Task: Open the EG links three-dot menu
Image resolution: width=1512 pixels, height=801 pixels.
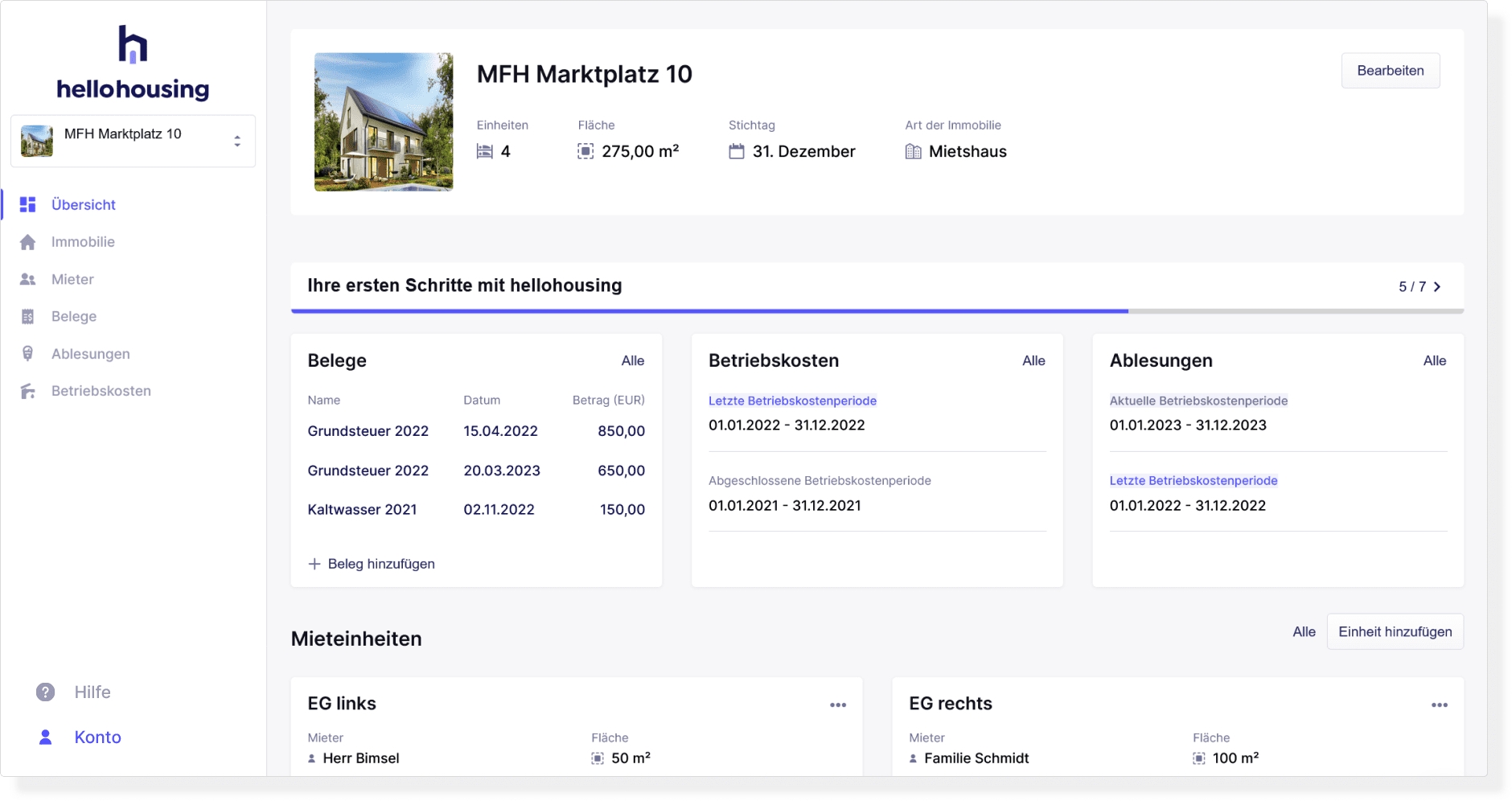Action: pyautogui.click(x=838, y=704)
